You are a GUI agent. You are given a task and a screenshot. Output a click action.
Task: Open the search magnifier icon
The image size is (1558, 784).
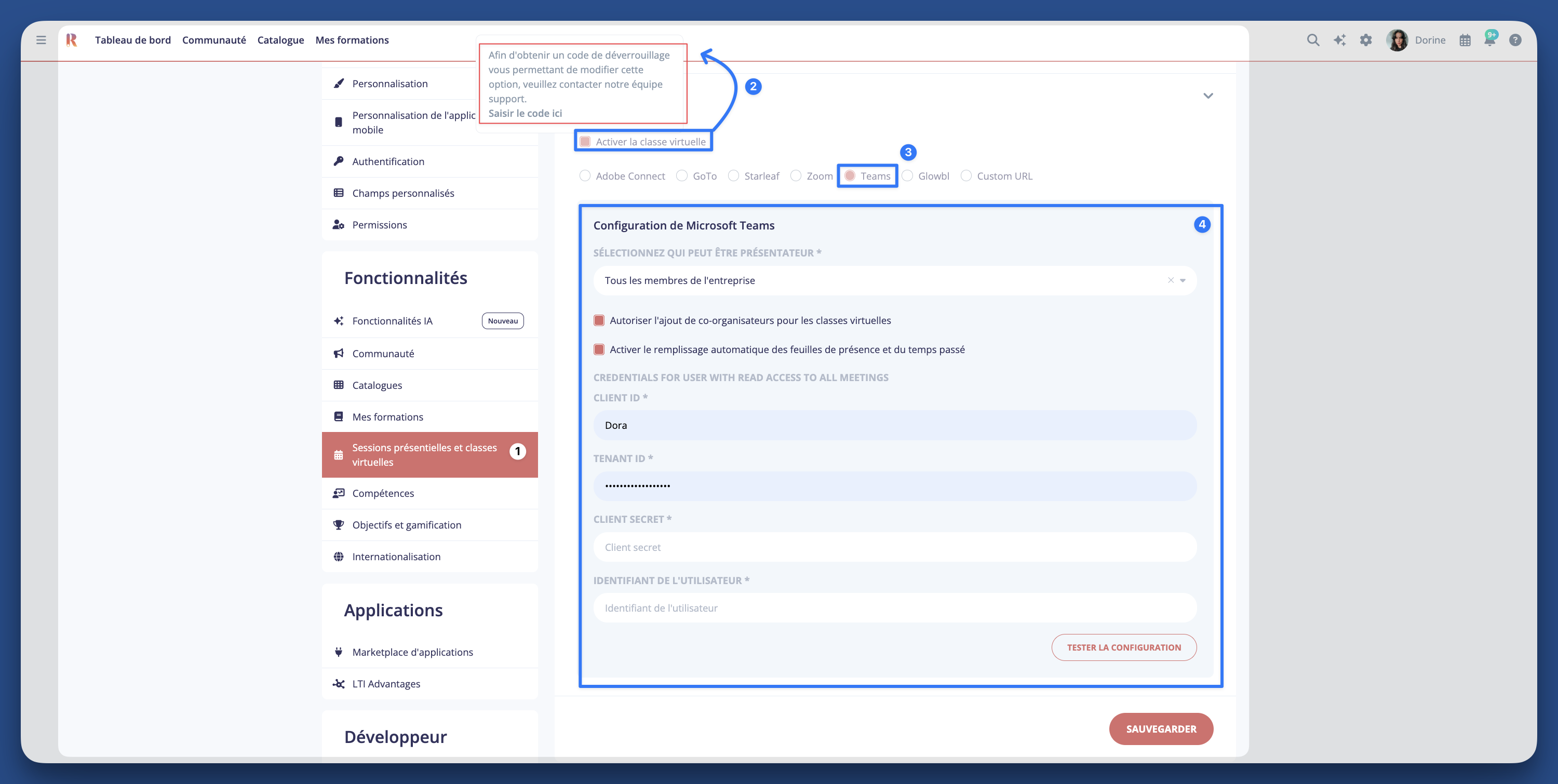1312,40
